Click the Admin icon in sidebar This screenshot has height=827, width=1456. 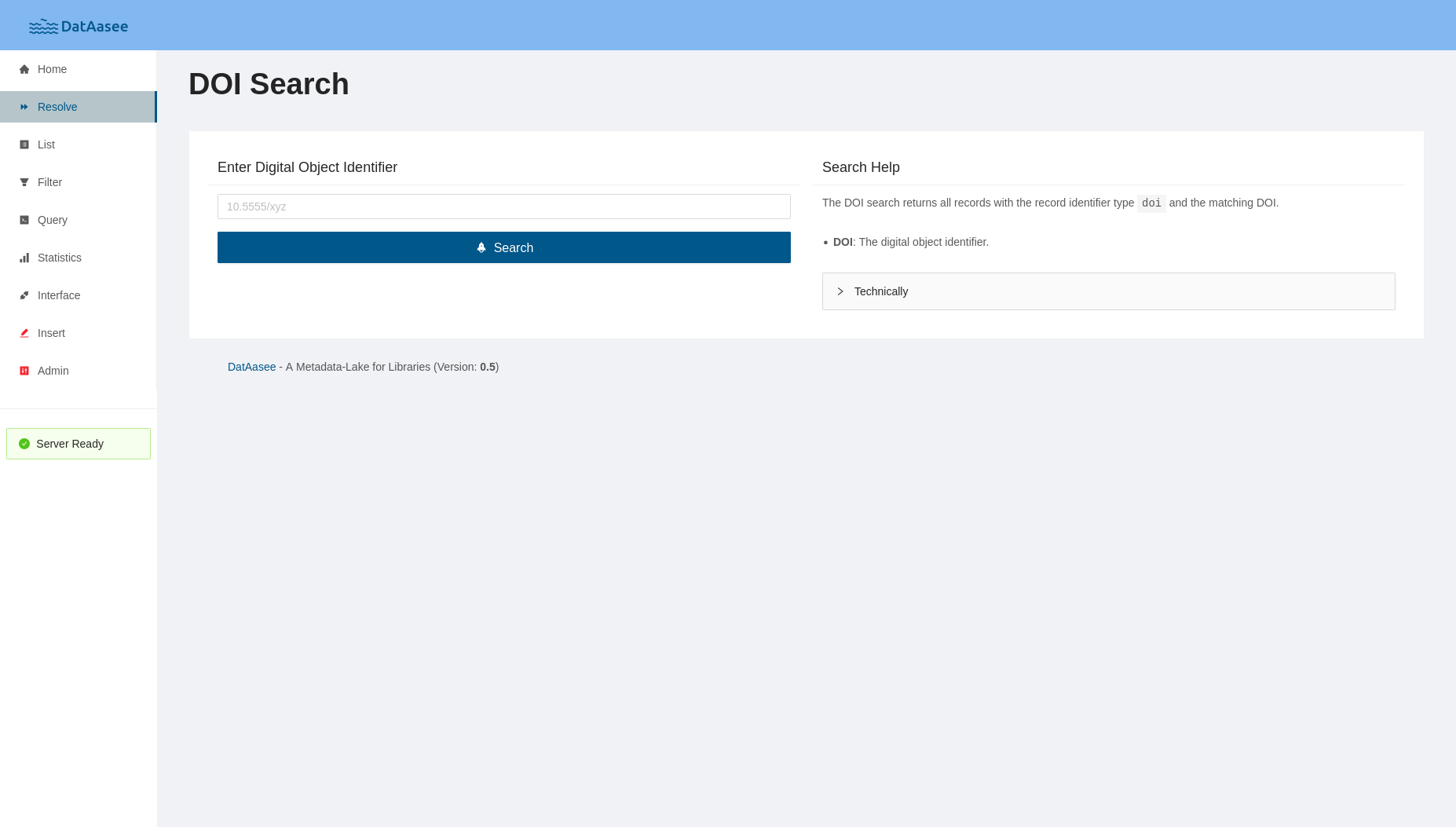[24, 371]
